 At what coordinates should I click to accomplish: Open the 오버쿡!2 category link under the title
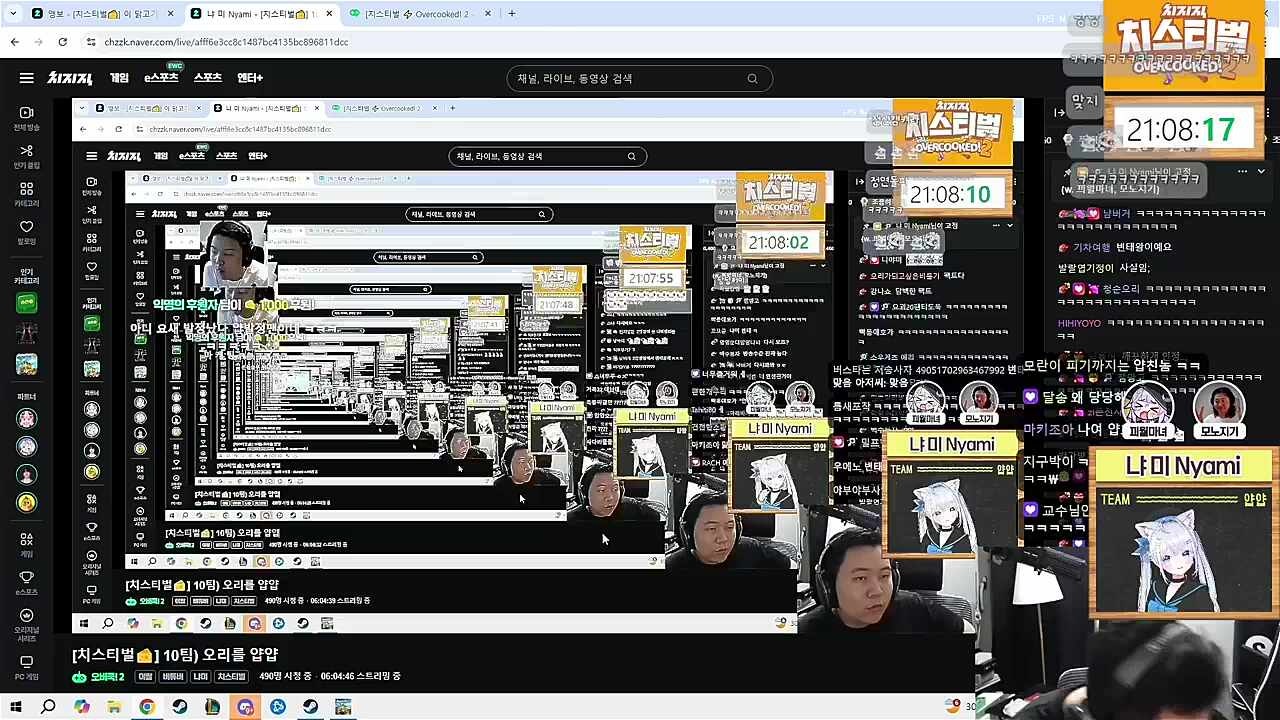pyautogui.click(x=99, y=677)
